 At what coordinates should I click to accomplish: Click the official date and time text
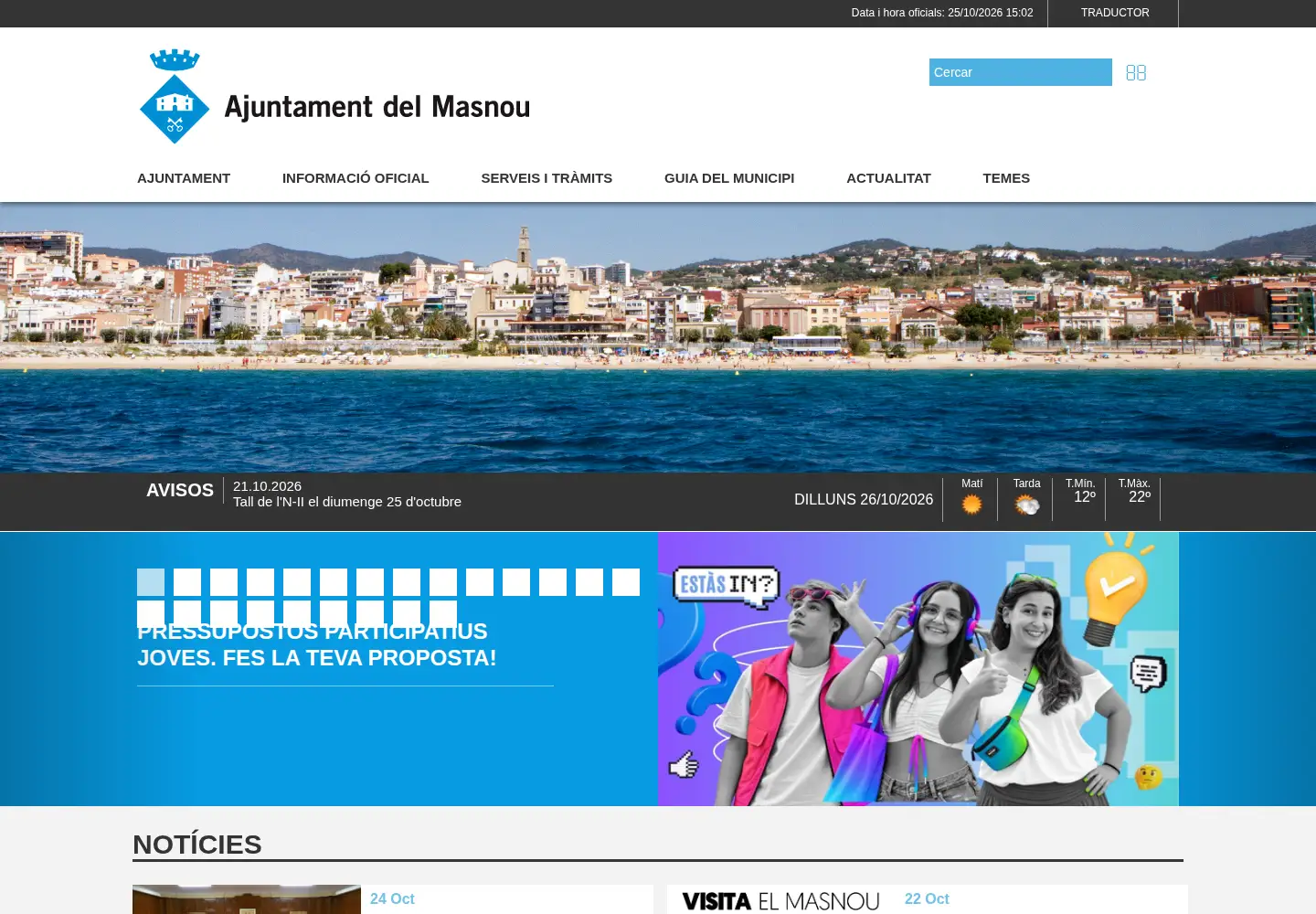(942, 13)
